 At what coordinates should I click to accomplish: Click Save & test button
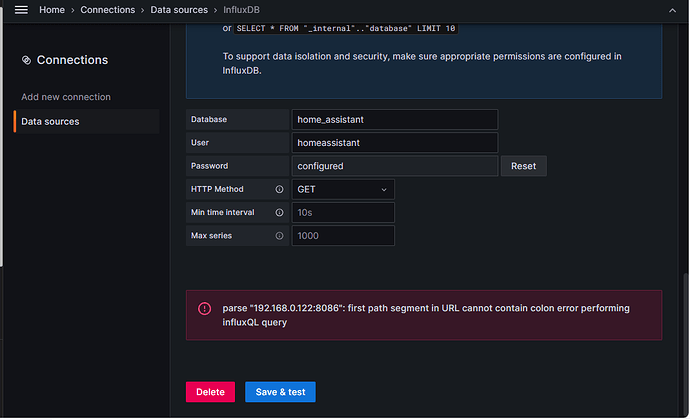click(x=280, y=392)
